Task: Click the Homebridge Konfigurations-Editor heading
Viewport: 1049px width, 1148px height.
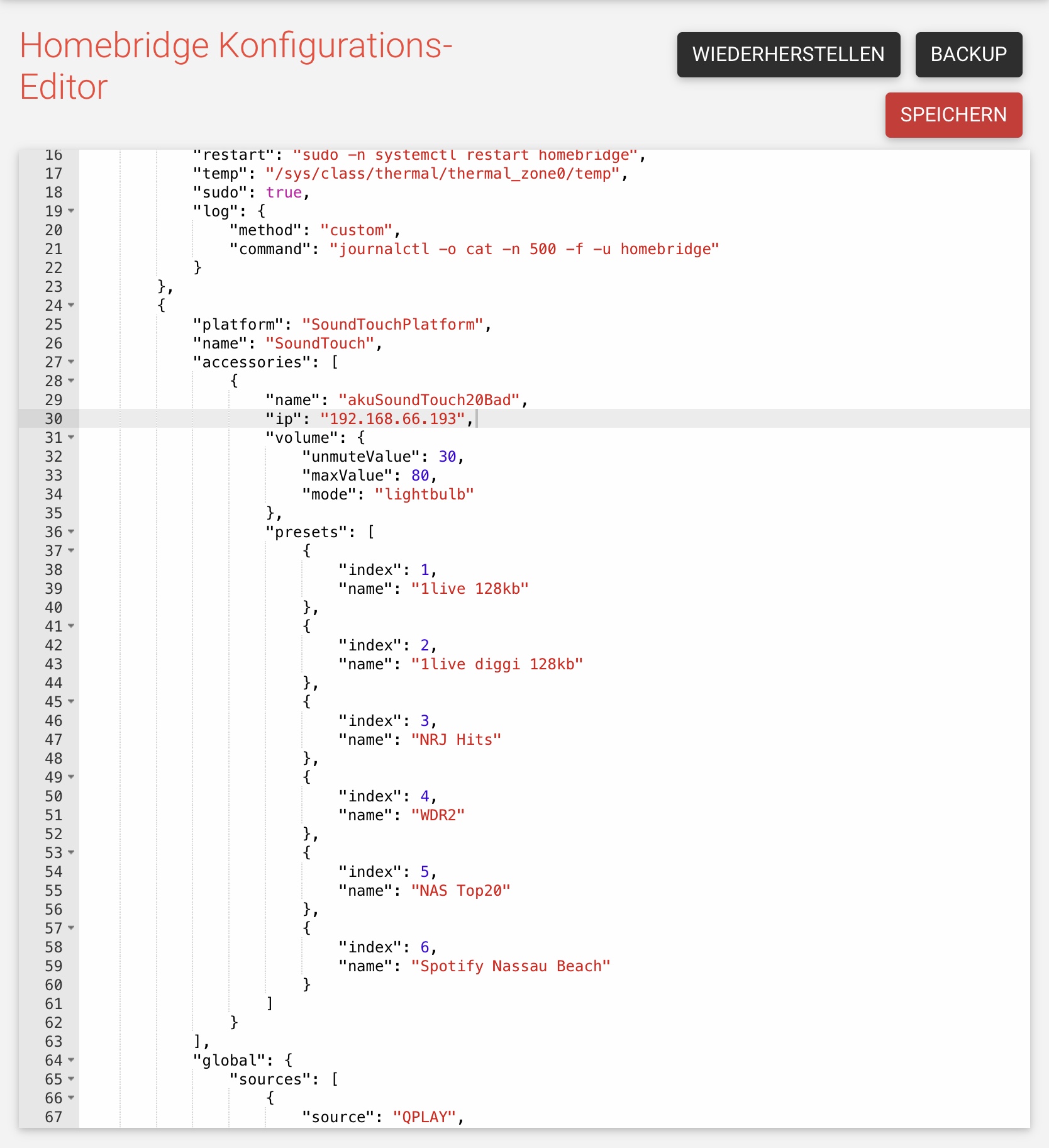Action: click(236, 66)
